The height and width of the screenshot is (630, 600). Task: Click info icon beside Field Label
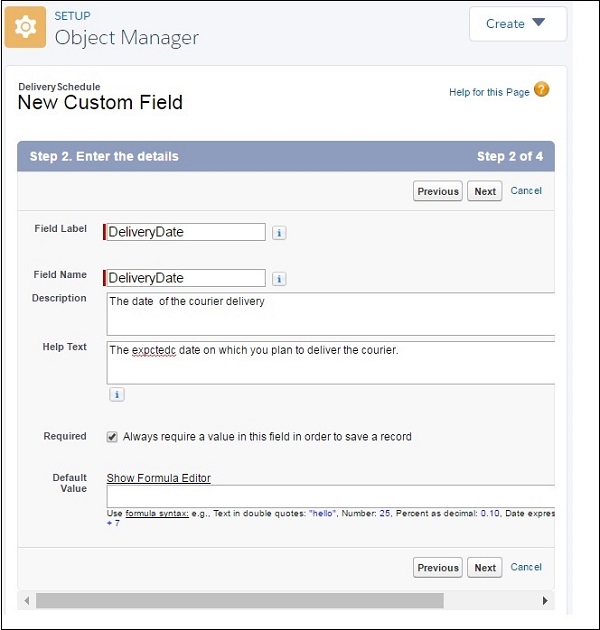tap(280, 232)
